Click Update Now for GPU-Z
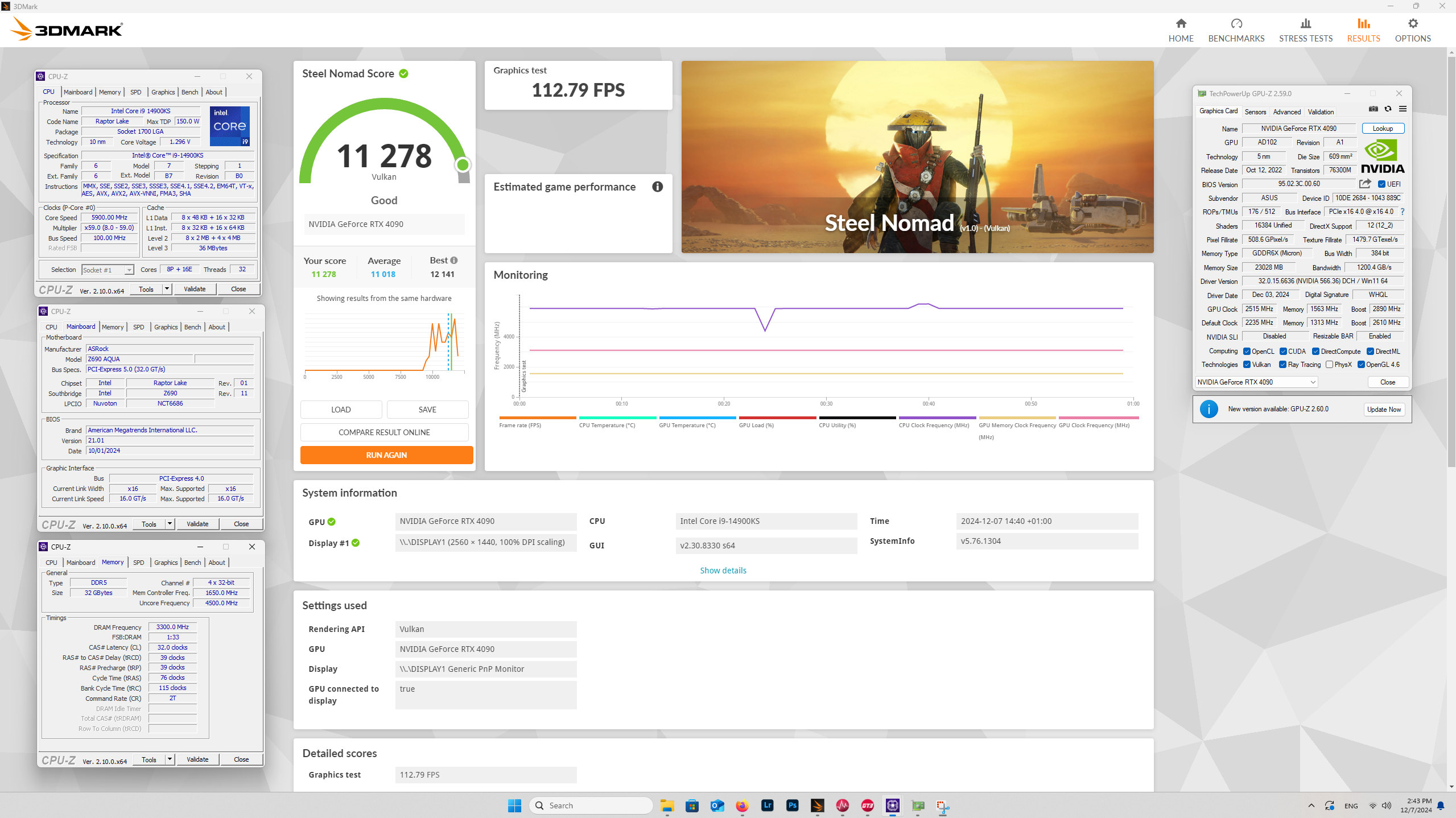This screenshot has height=818, width=1456. click(1384, 410)
